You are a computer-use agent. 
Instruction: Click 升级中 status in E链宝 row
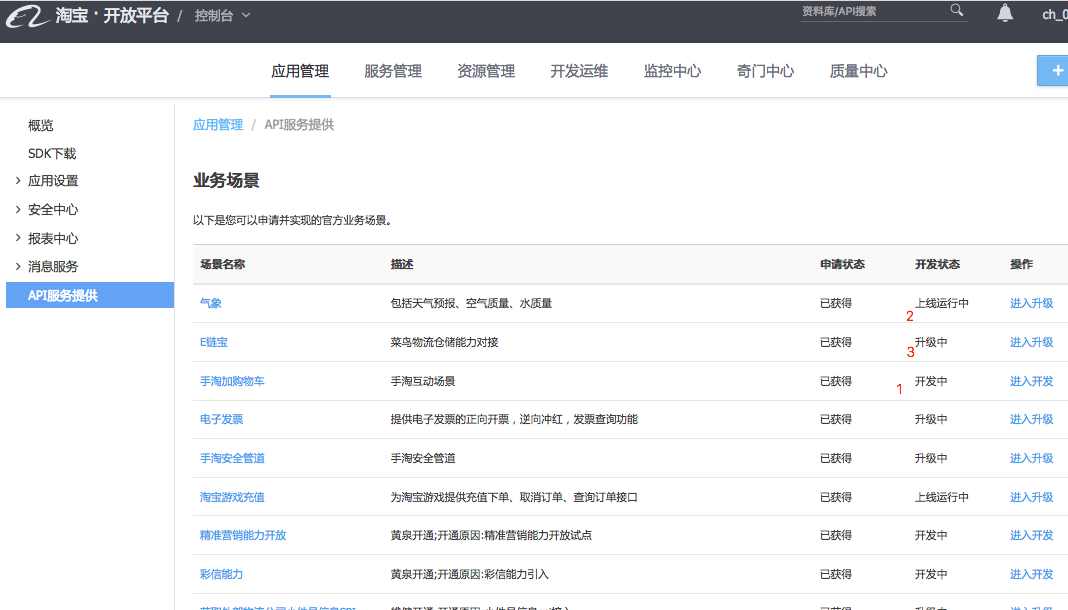tap(930, 342)
